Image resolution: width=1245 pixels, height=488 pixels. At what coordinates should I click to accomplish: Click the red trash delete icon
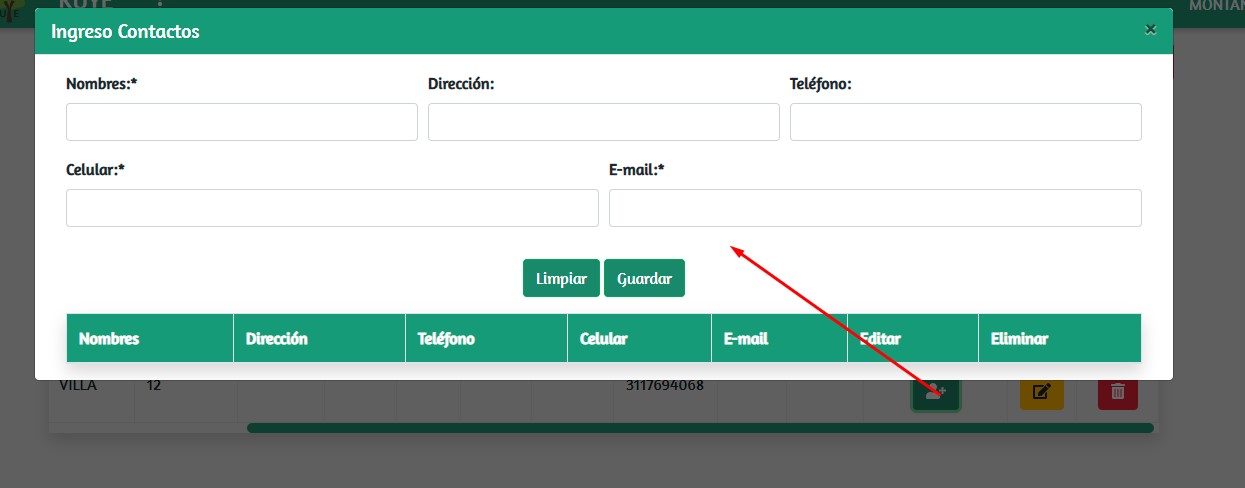[1117, 392]
